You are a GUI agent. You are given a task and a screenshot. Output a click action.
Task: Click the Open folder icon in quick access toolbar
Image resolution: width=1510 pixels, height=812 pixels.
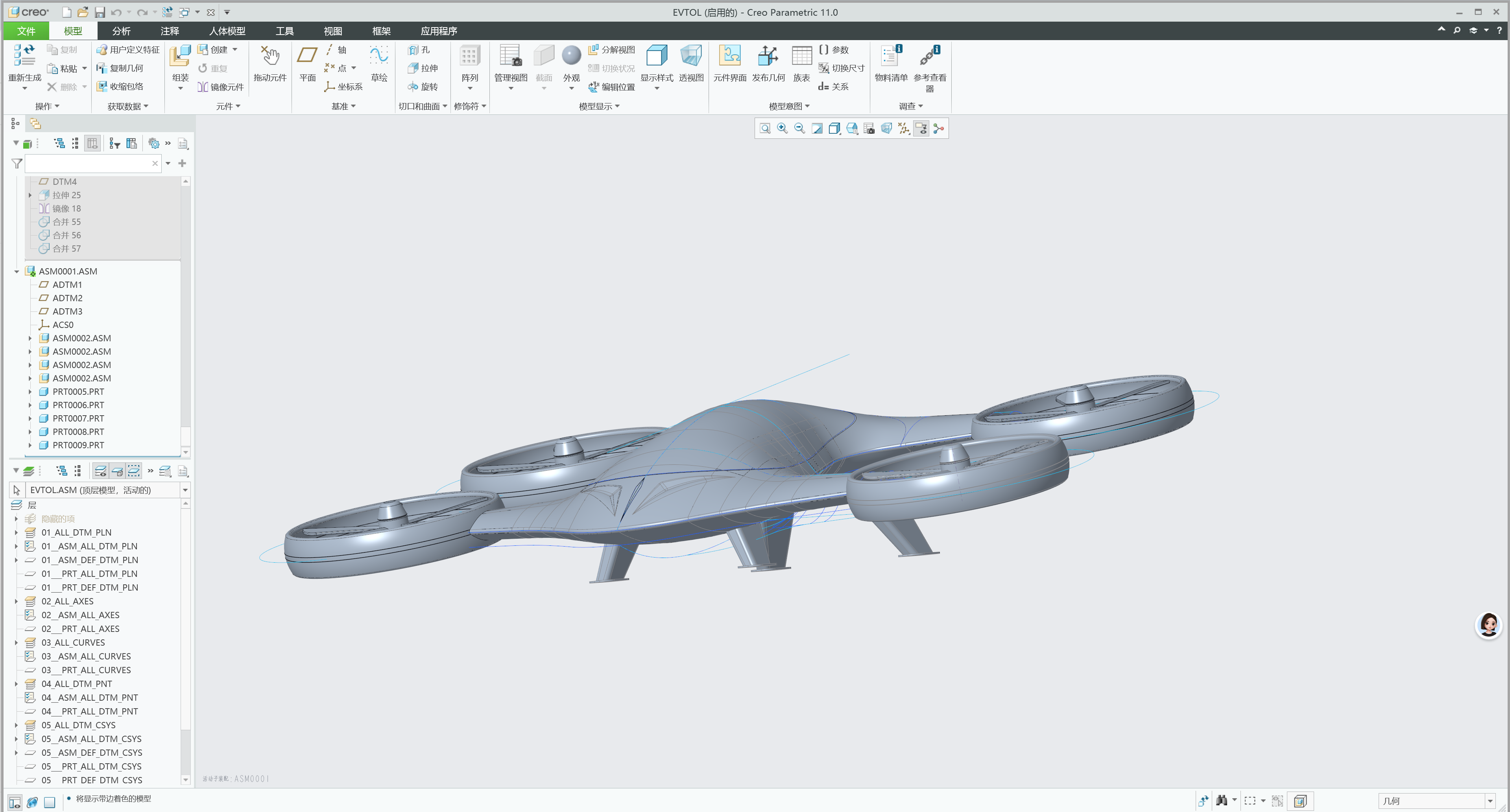(83, 12)
